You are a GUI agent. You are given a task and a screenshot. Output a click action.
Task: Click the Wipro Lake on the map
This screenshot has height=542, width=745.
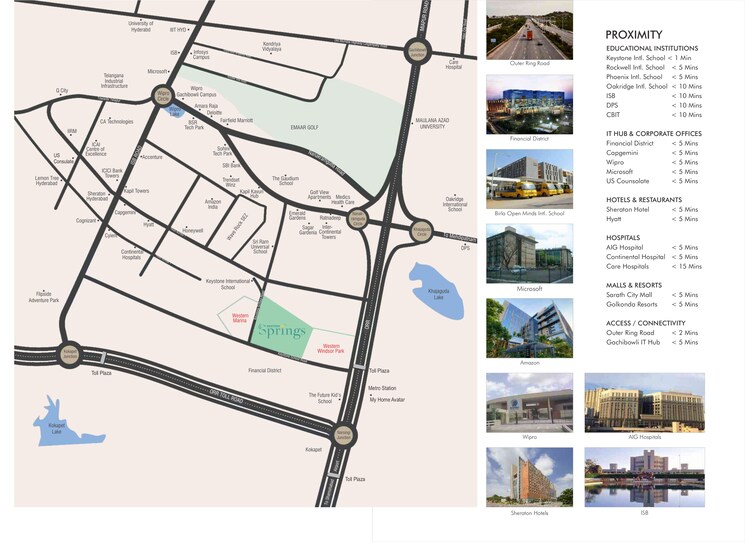173,112
